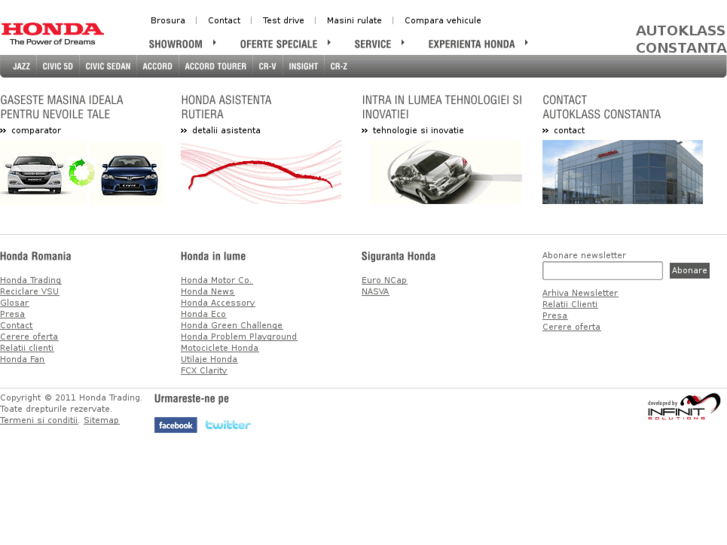Open Glosar link

pyautogui.click(x=14, y=303)
